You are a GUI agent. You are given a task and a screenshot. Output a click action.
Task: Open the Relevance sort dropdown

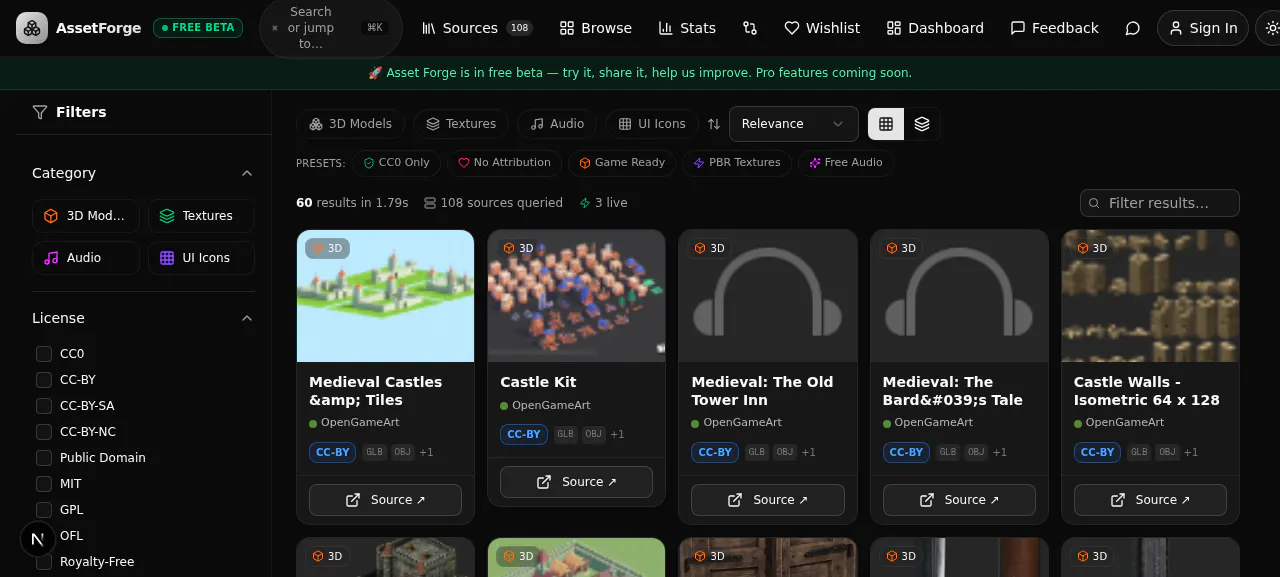click(x=794, y=124)
